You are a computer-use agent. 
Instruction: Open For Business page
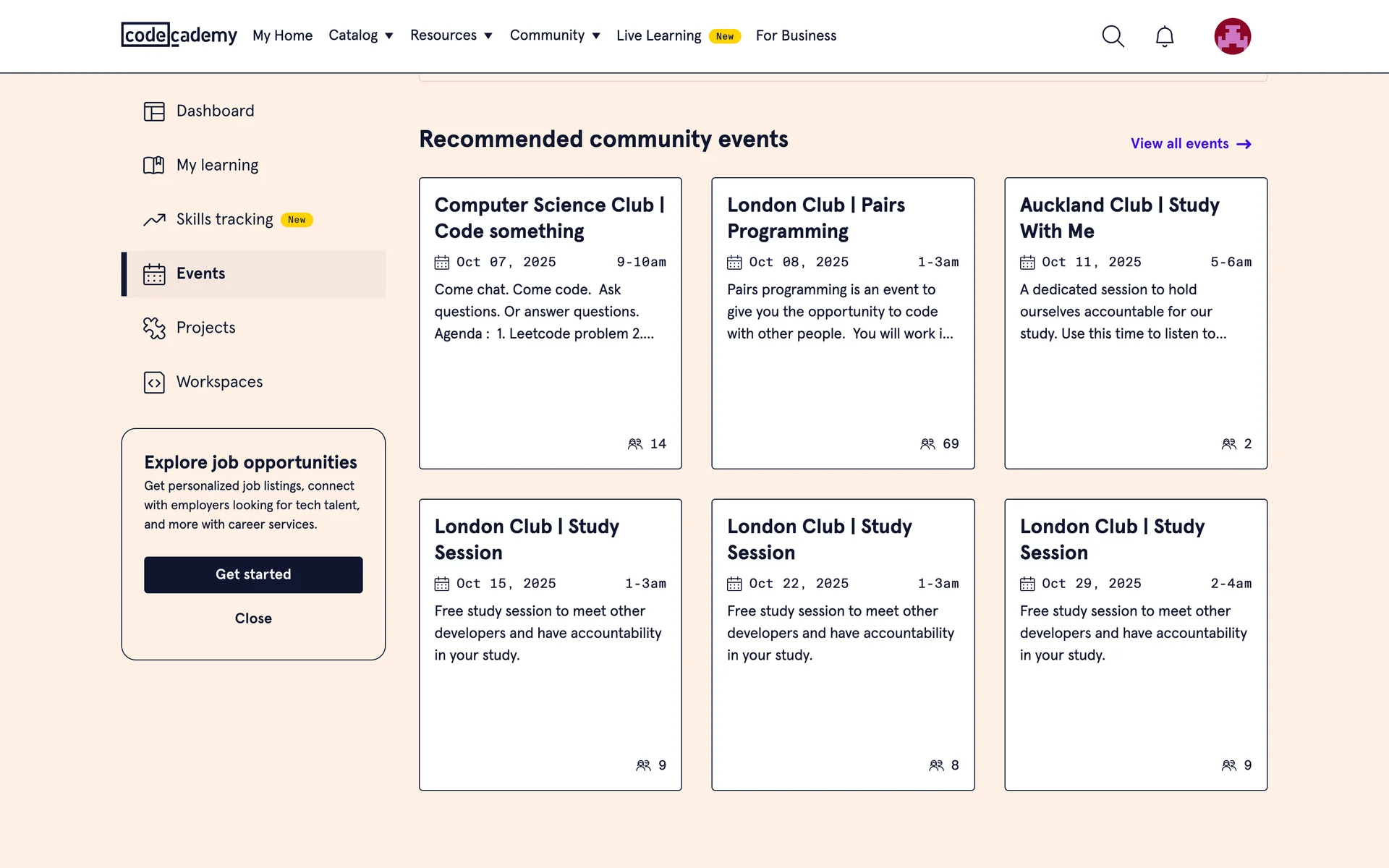[x=796, y=35]
